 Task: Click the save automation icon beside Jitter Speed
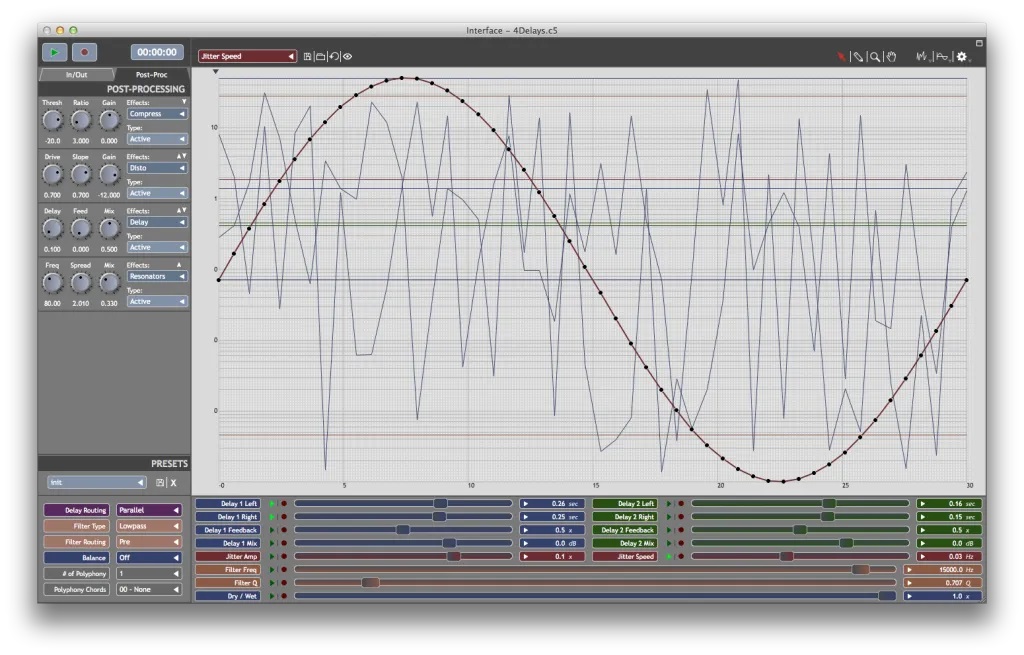[x=307, y=57]
